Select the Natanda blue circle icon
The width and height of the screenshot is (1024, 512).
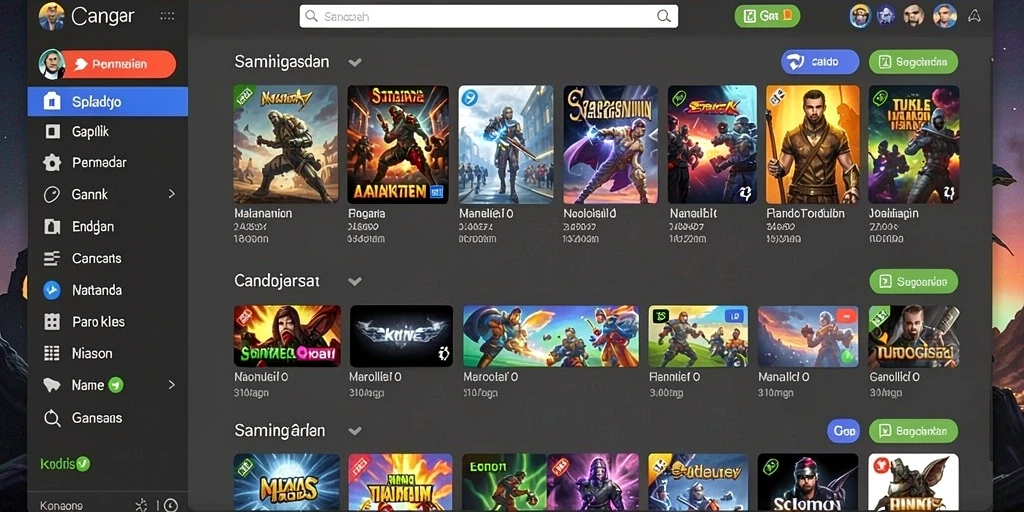click(52, 290)
